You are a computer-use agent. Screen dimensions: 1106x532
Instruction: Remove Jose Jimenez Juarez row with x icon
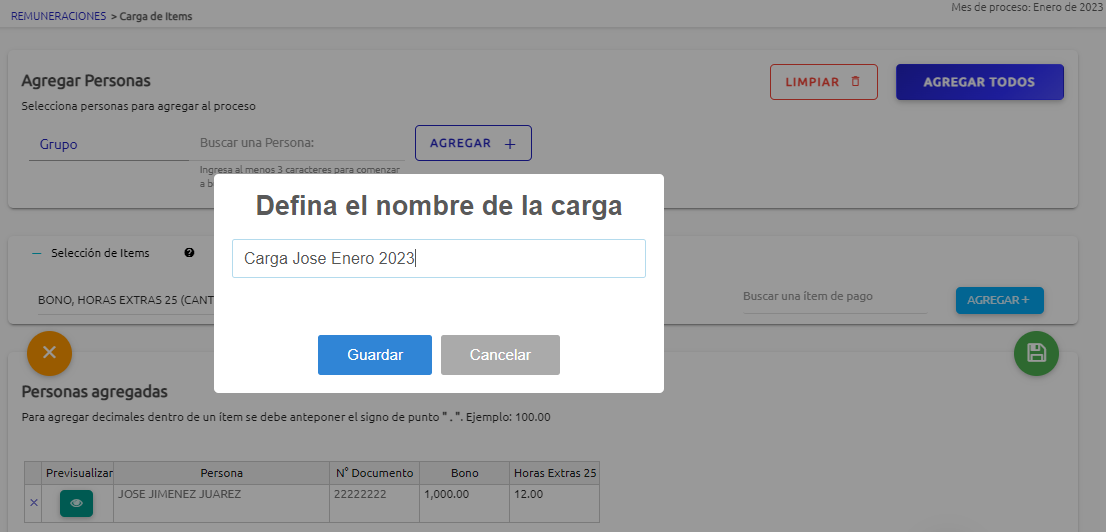coord(34,503)
